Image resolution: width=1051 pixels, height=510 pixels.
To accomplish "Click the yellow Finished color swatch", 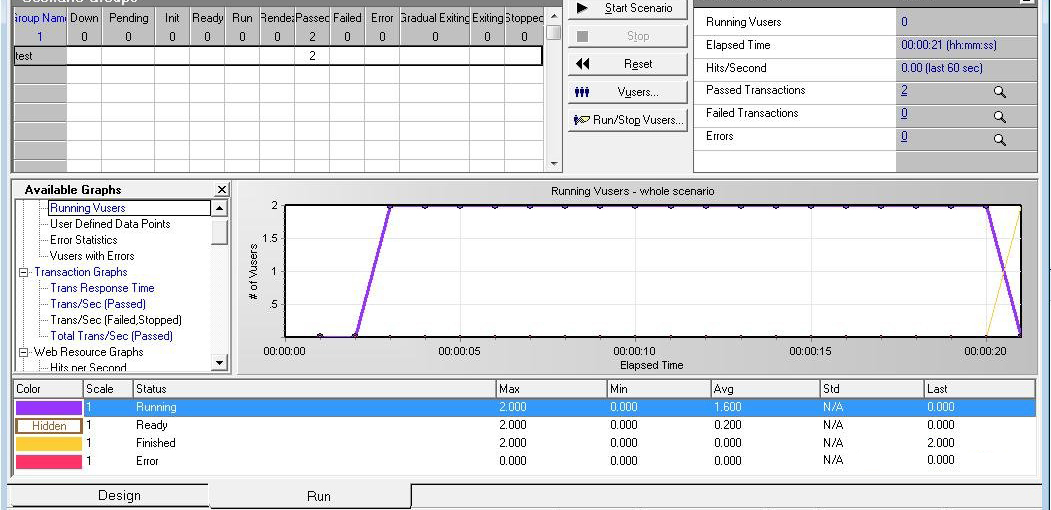I will tap(48, 443).
